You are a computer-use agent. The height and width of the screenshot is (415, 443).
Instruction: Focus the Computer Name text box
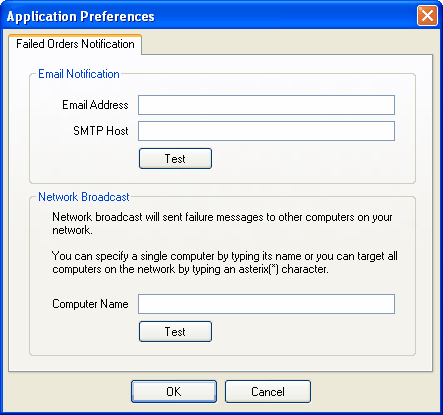pos(266,304)
